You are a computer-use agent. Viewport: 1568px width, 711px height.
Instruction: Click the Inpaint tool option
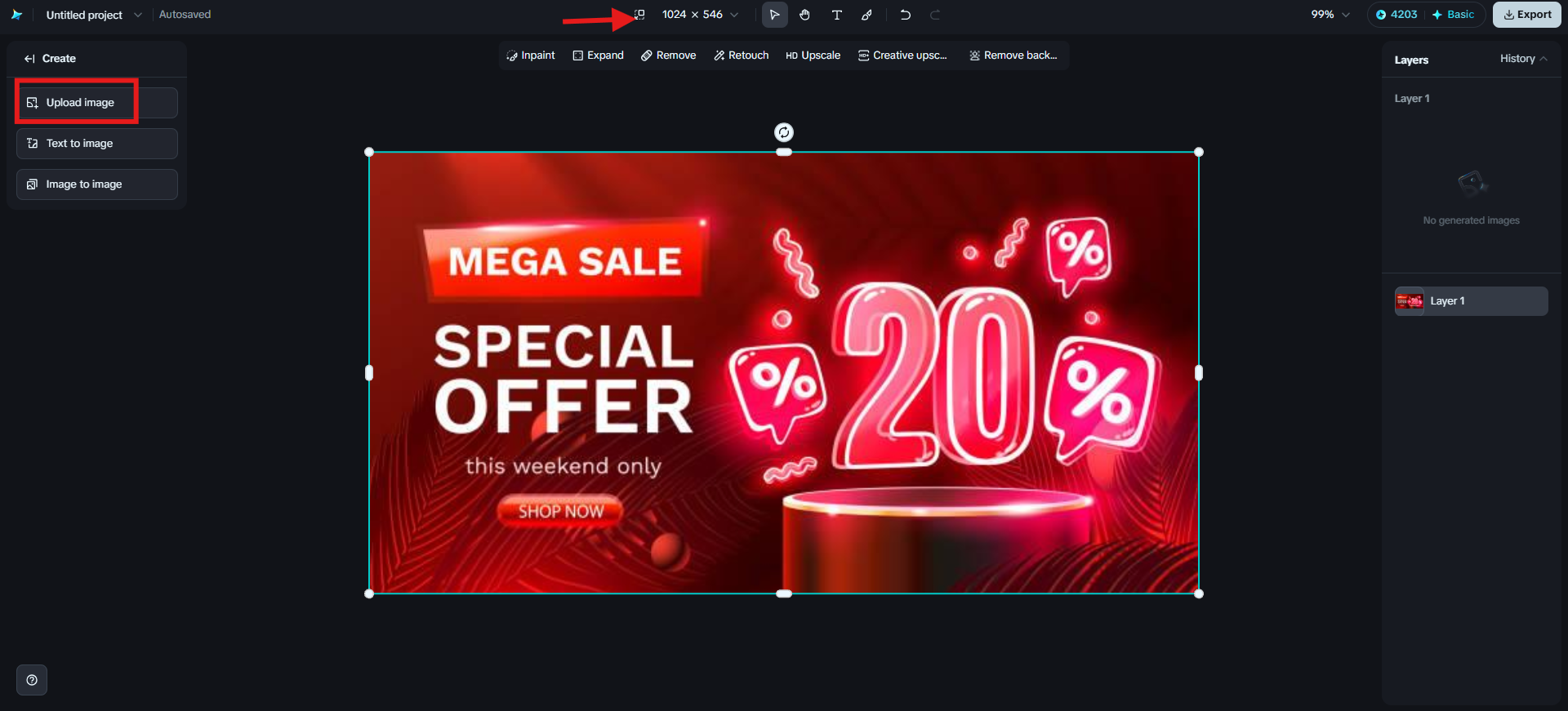pyautogui.click(x=531, y=56)
